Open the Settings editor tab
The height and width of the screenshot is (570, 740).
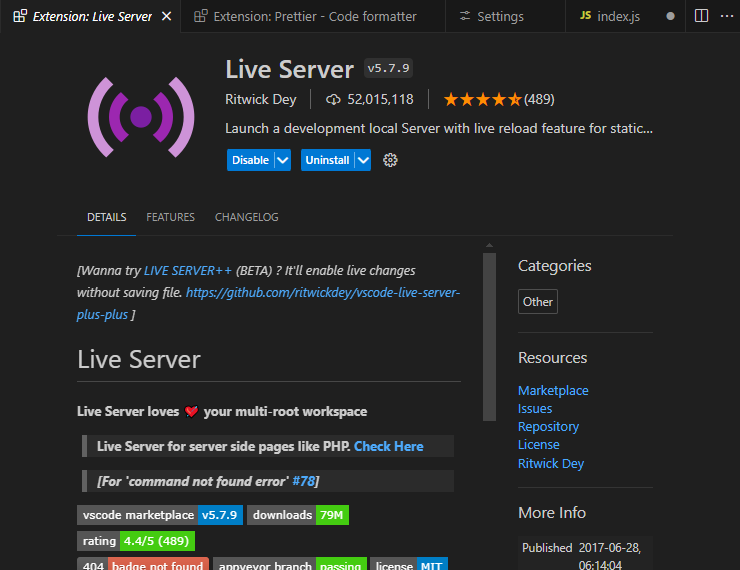(505, 17)
